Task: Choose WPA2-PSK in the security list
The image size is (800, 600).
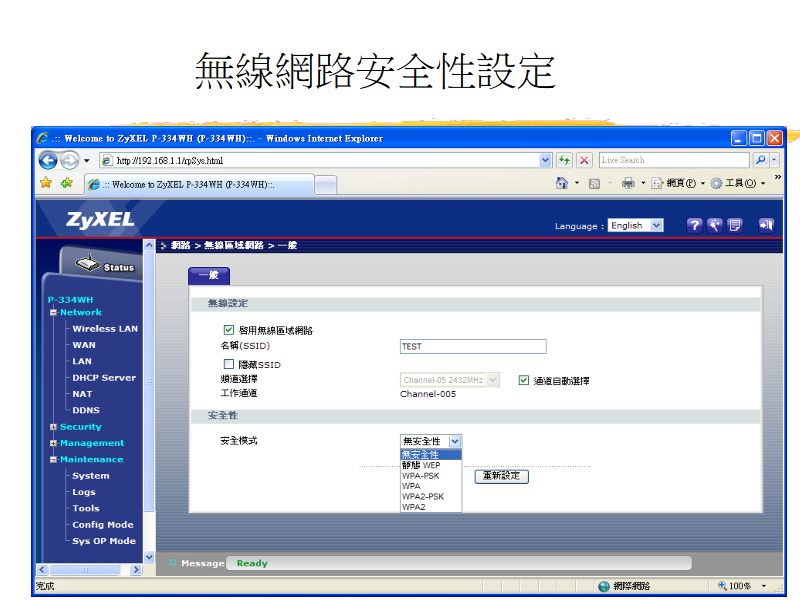Action: tap(431, 496)
